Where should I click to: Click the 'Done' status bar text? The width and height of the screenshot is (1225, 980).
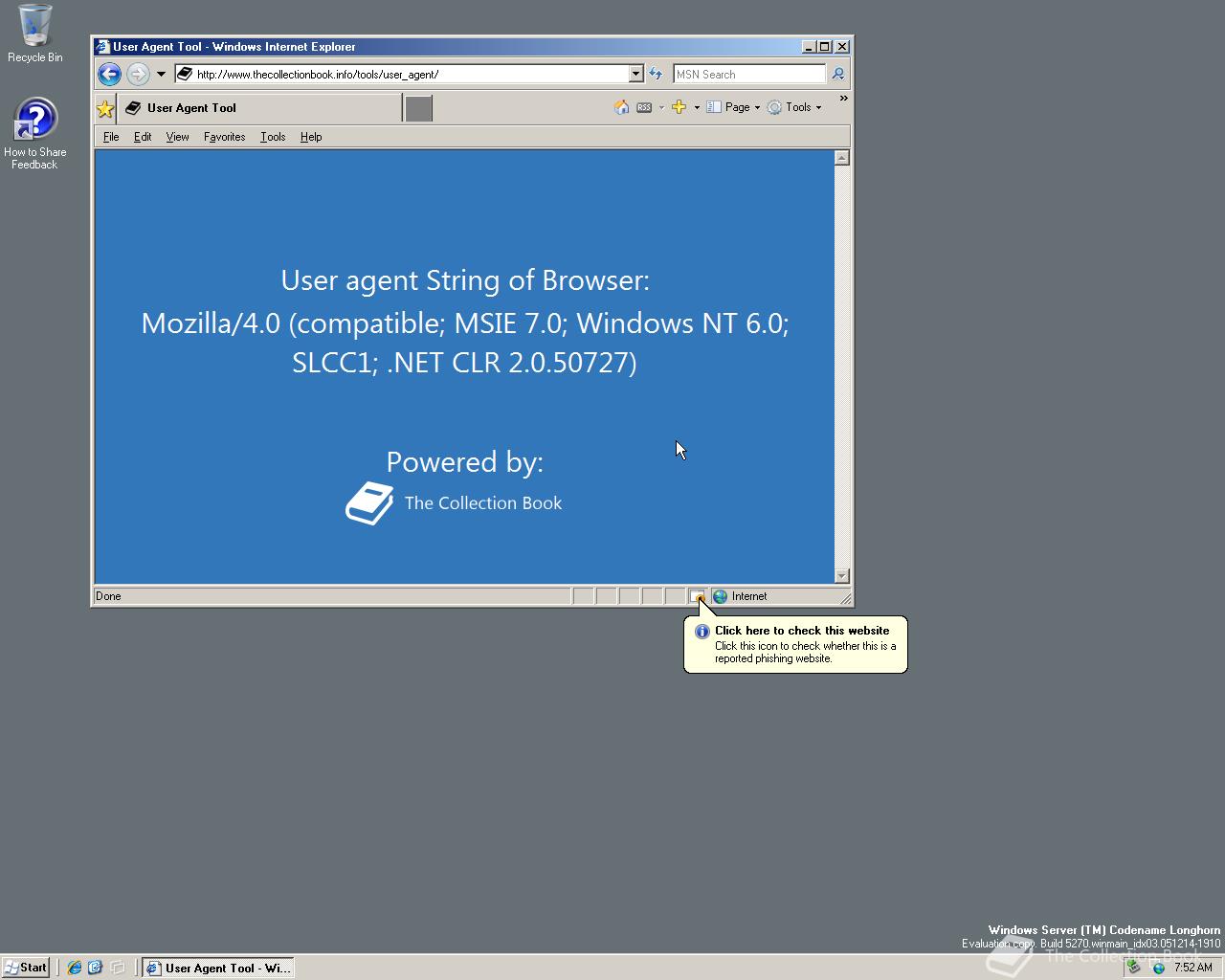click(x=108, y=596)
